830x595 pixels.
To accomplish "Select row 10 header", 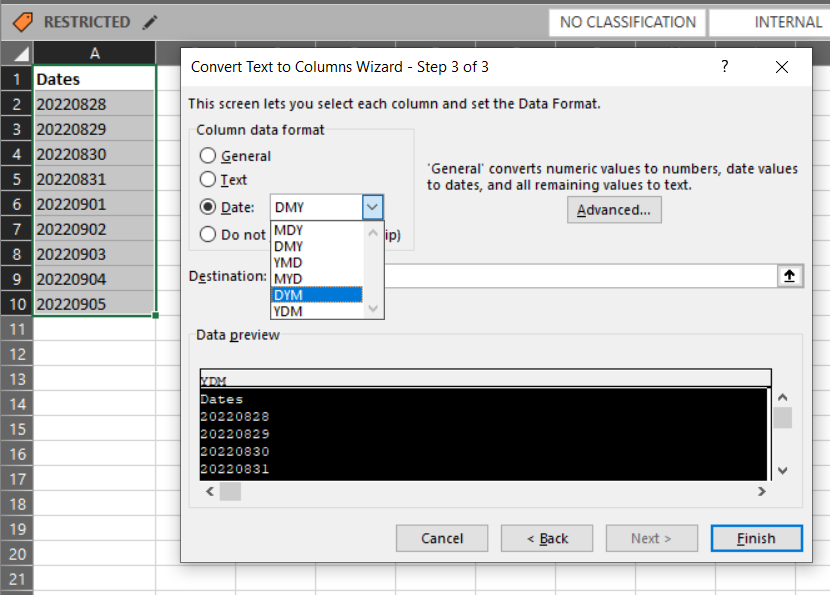I will [16, 304].
